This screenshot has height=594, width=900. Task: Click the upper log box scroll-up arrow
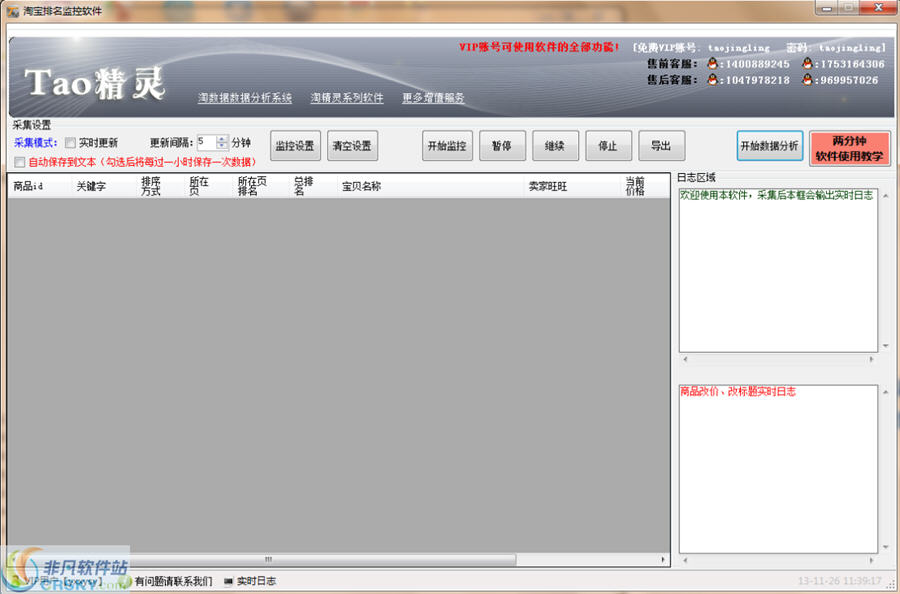tap(885, 196)
